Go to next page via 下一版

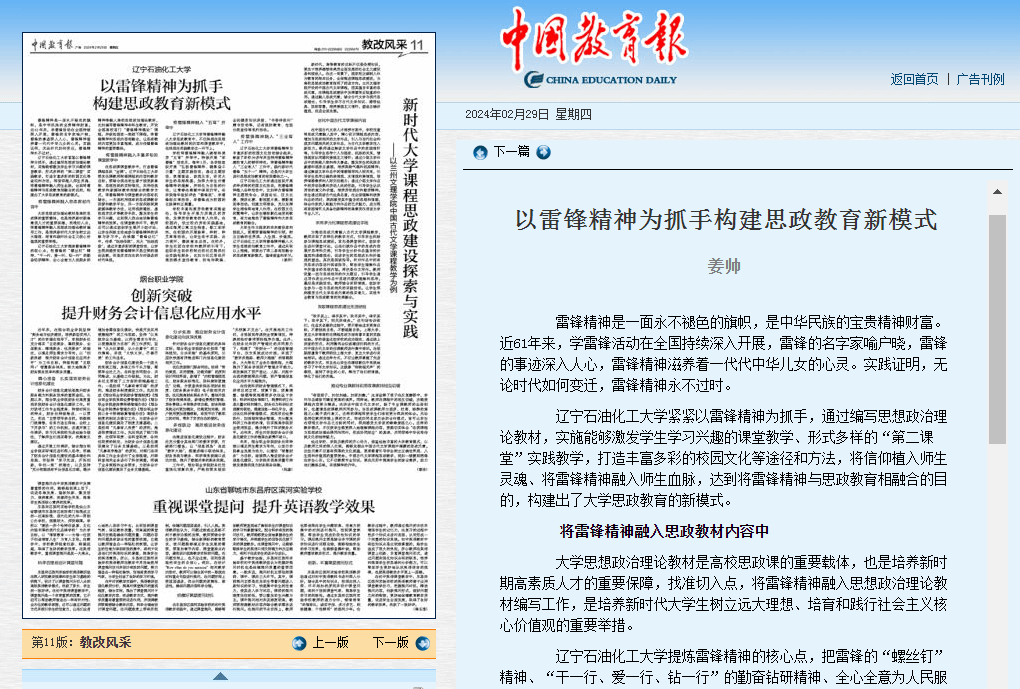(x=390, y=643)
